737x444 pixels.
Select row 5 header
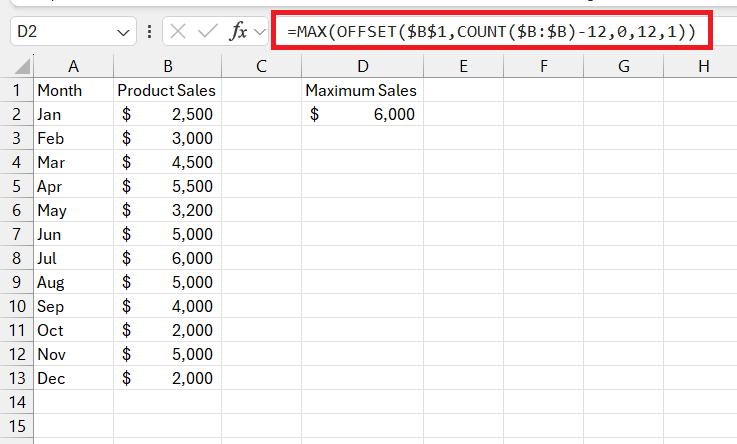pyautogui.click(x=17, y=186)
